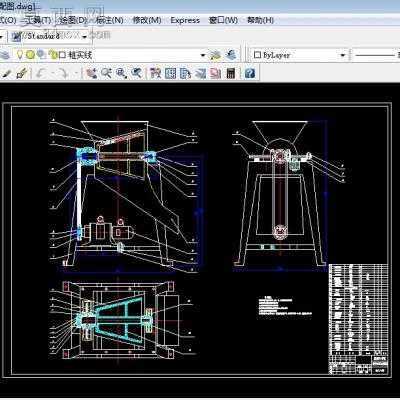Open the Markup Set Manager icon
Viewport: 400px width, 400px height.
pos(216,73)
